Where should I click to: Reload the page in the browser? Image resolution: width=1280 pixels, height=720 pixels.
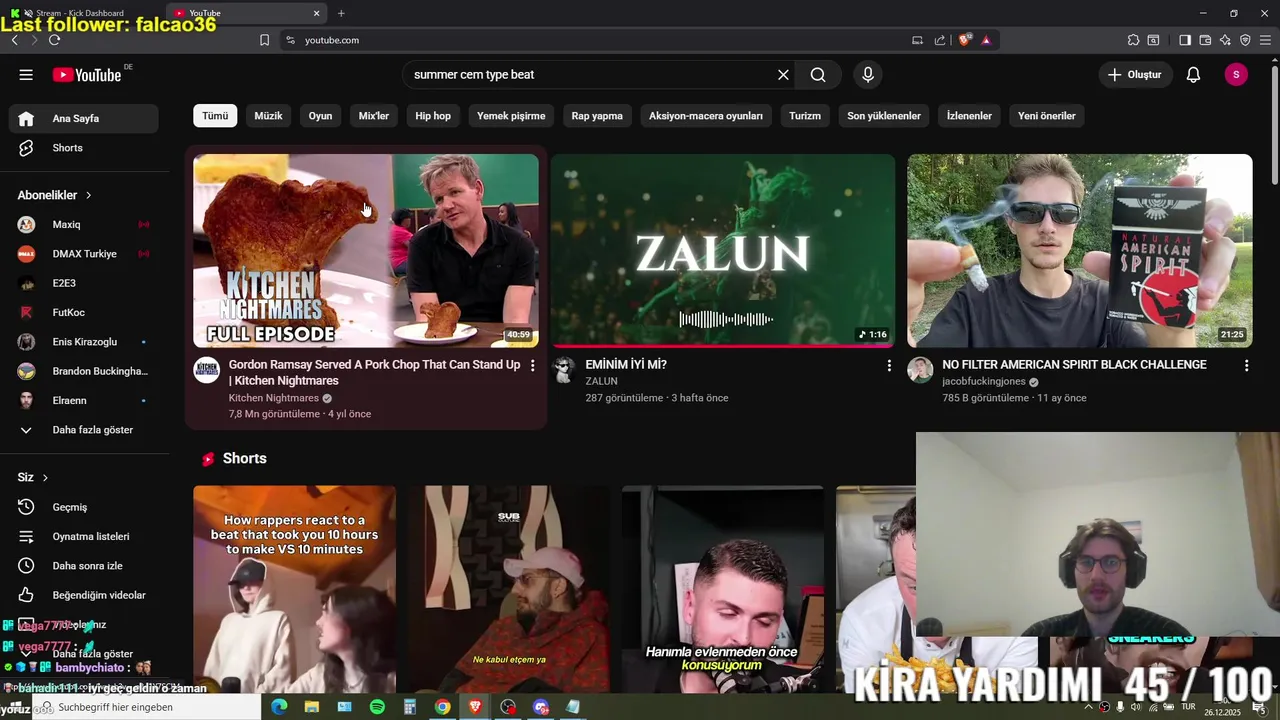click(x=54, y=40)
